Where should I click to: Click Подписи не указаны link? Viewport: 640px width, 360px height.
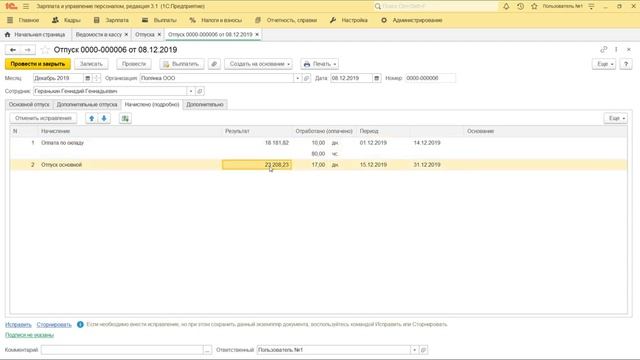click(29, 335)
